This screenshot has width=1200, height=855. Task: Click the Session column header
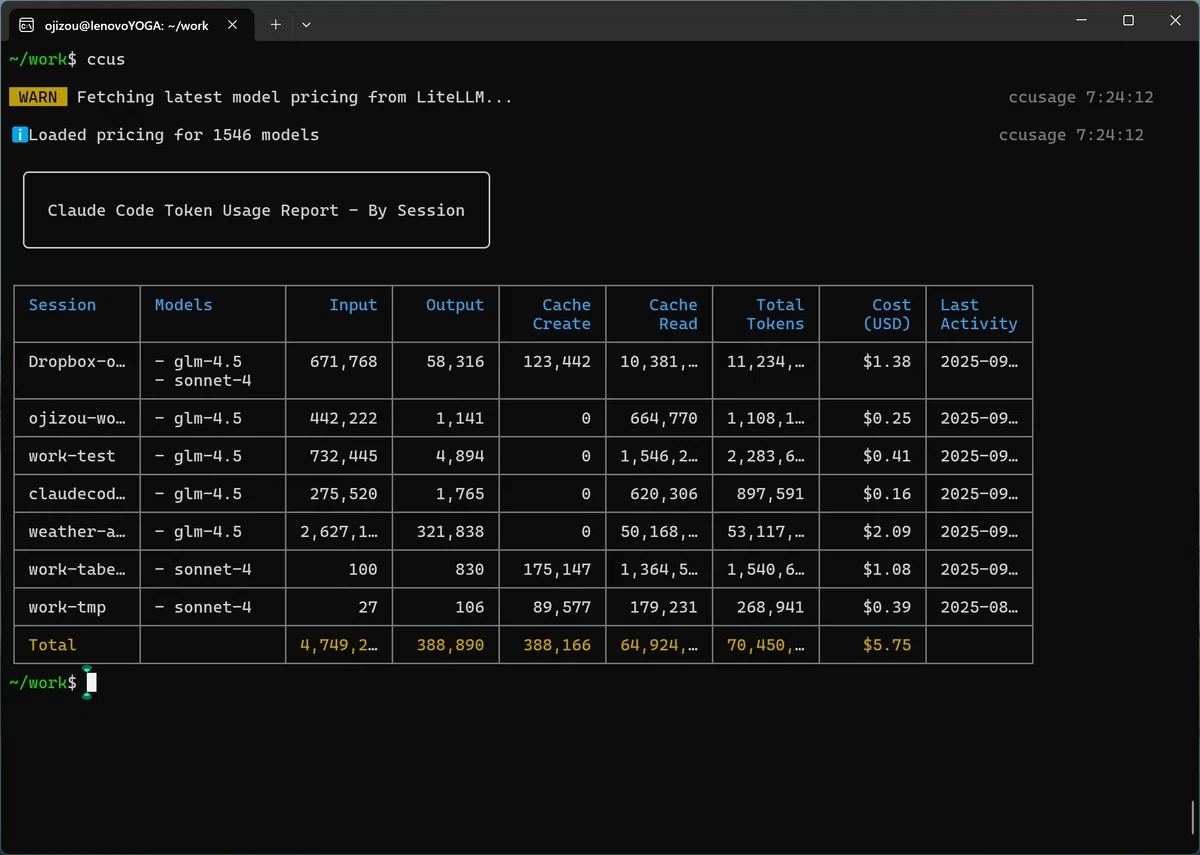(x=62, y=305)
